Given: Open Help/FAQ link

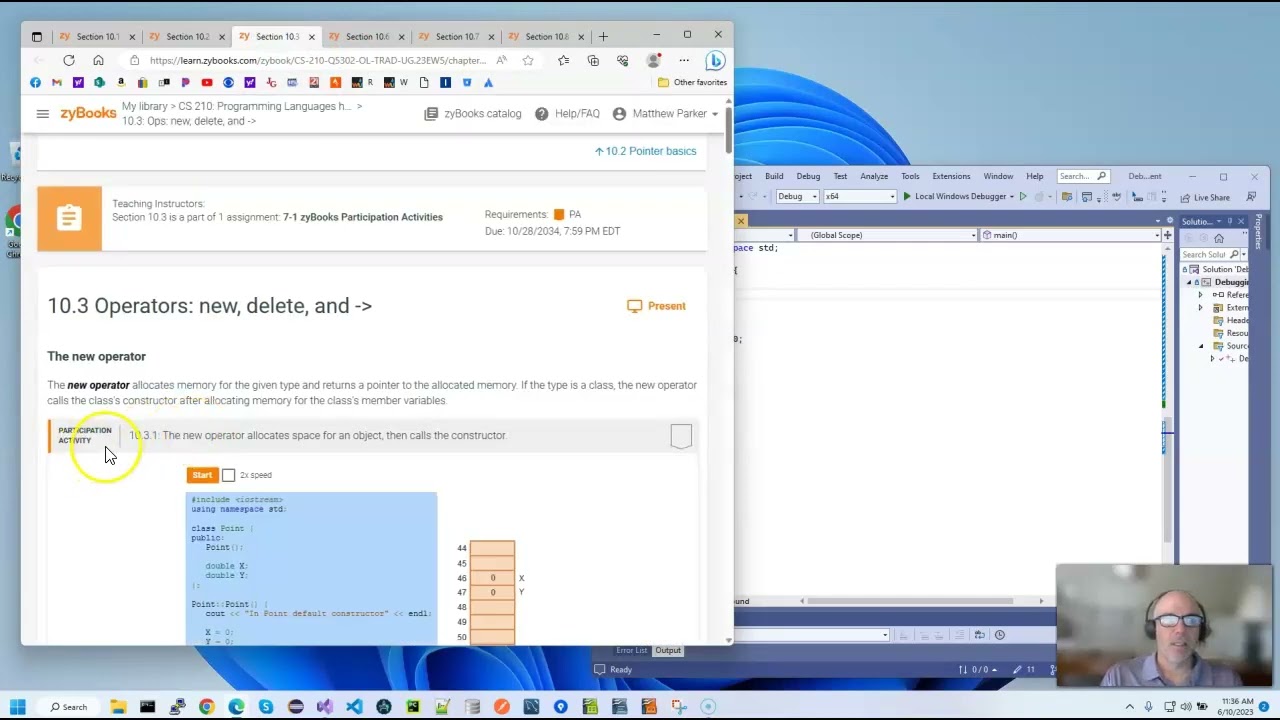Looking at the screenshot, I should click(568, 114).
